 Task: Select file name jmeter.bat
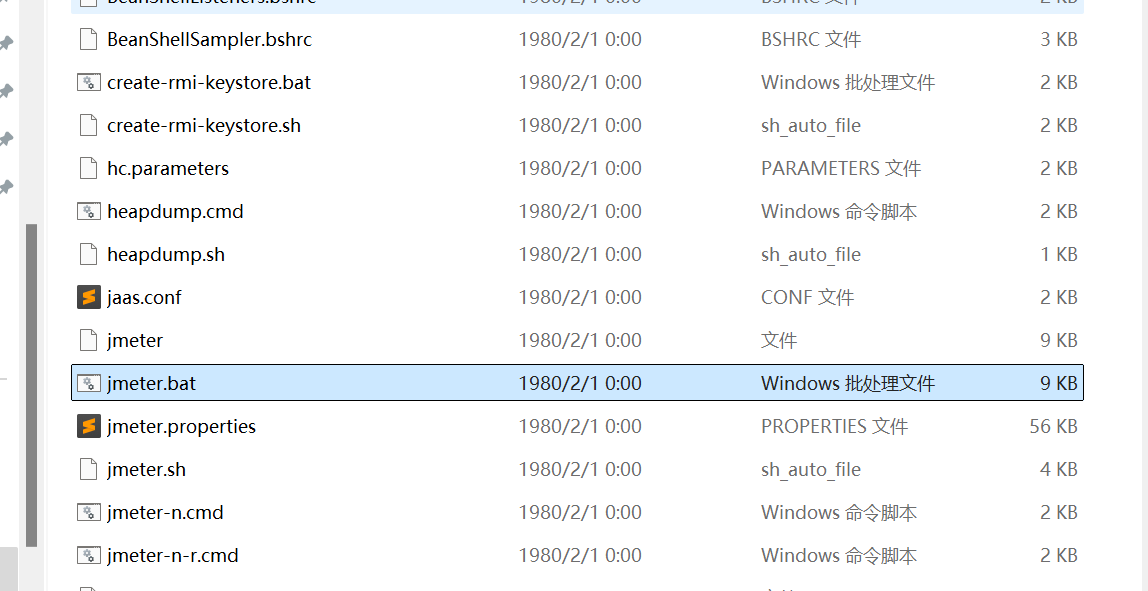click(152, 383)
